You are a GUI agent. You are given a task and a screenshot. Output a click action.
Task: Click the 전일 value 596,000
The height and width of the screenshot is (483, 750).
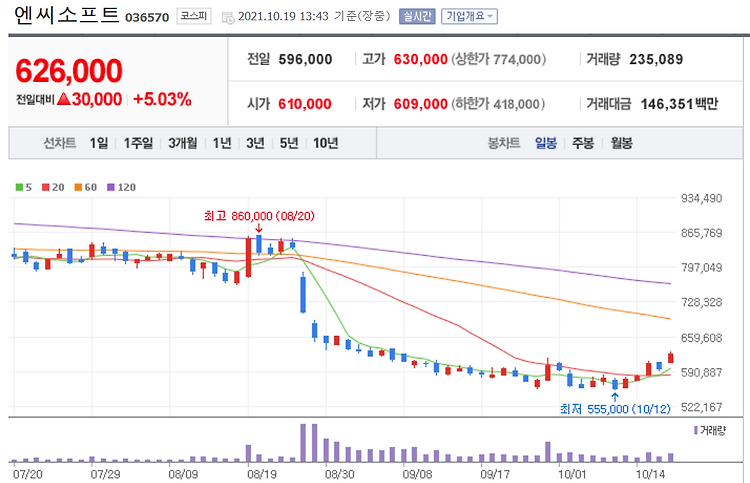coord(305,59)
